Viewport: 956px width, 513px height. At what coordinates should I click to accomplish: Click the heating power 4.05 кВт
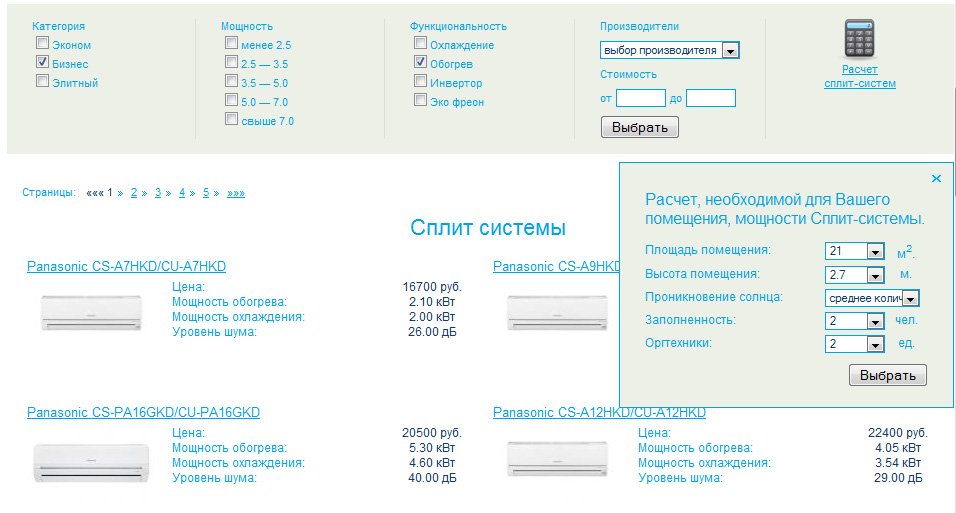tap(897, 448)
